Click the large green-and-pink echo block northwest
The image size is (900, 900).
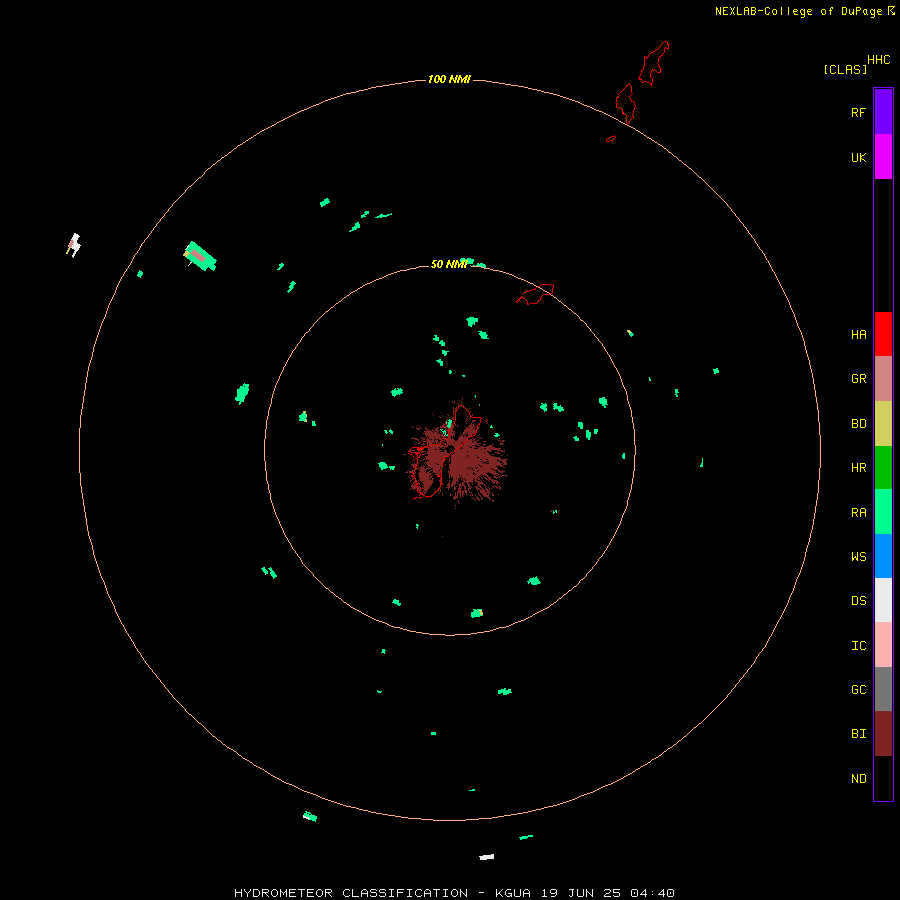click(x=200, y=256)
